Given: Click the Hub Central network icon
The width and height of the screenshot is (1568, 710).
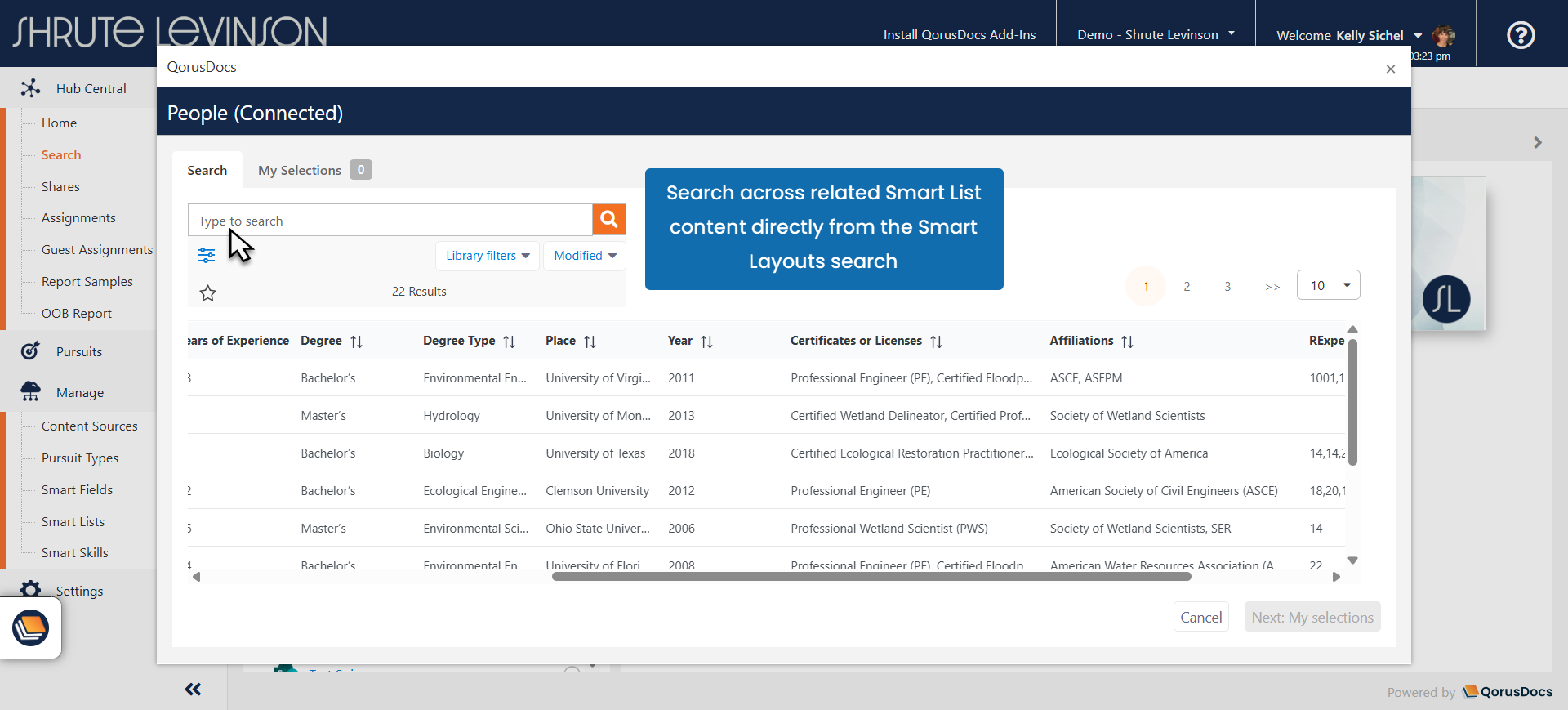Looking at the screenshot, I should tap(30, 88).
